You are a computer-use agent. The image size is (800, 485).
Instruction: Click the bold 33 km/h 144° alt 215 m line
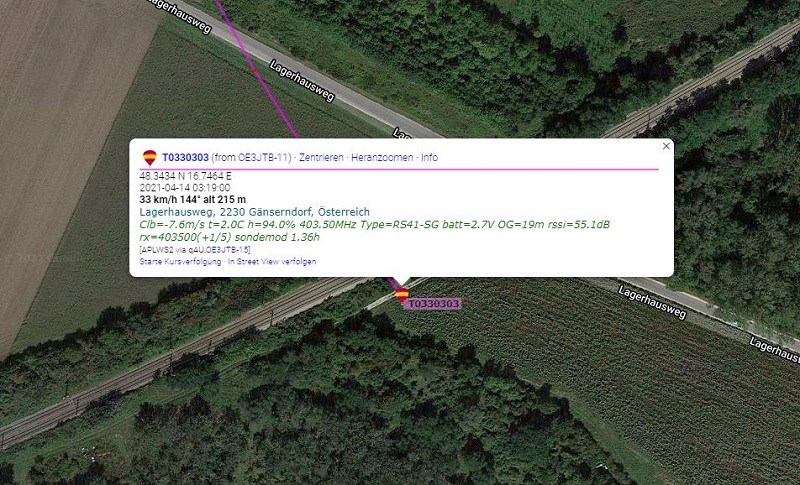[192, 199]
